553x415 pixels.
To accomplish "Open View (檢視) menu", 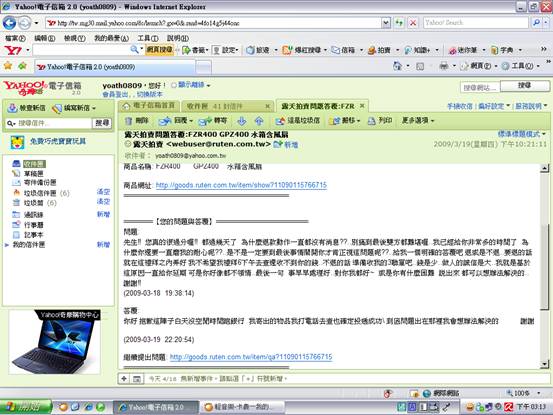I will point(74,38).
